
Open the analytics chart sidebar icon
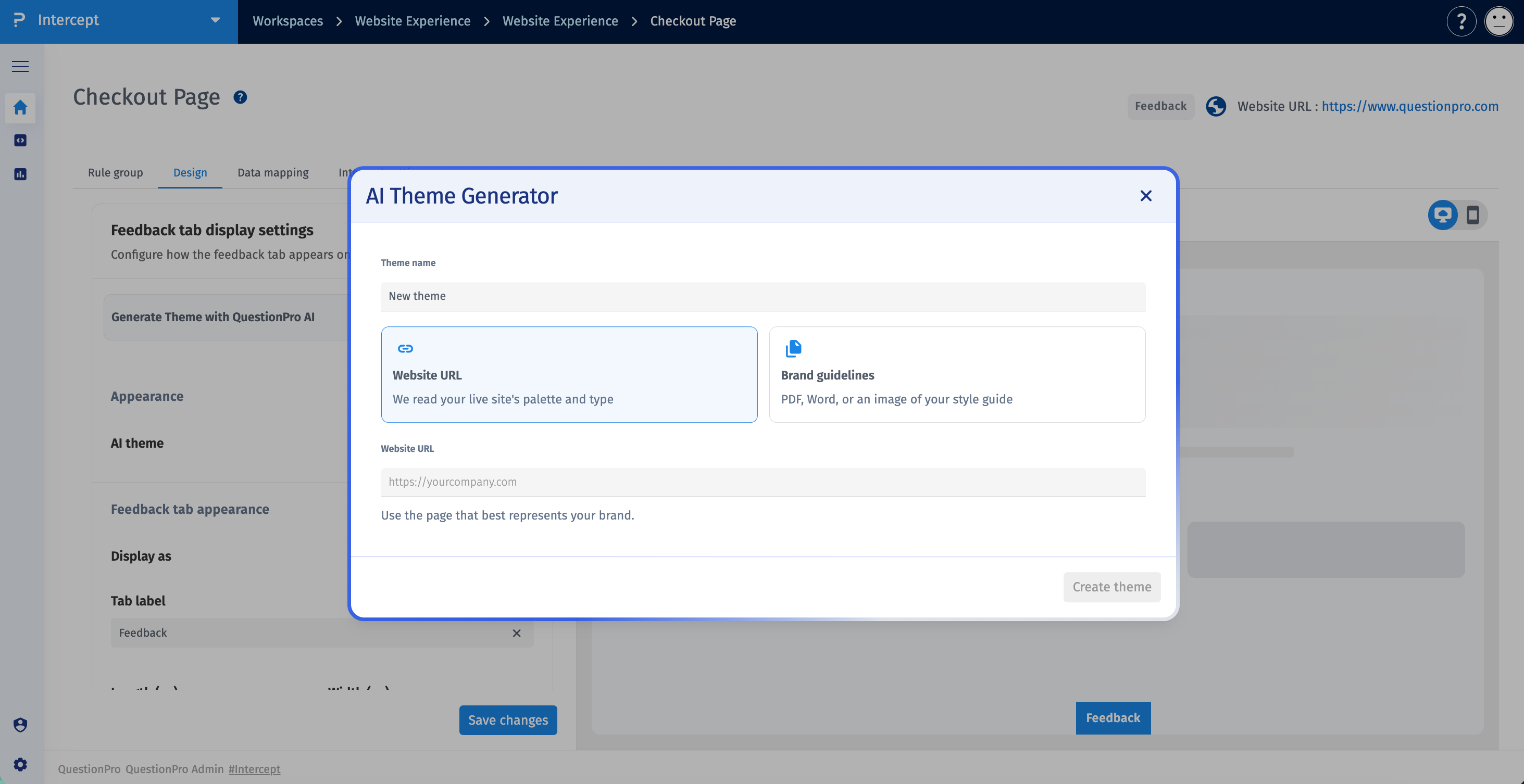20,174
